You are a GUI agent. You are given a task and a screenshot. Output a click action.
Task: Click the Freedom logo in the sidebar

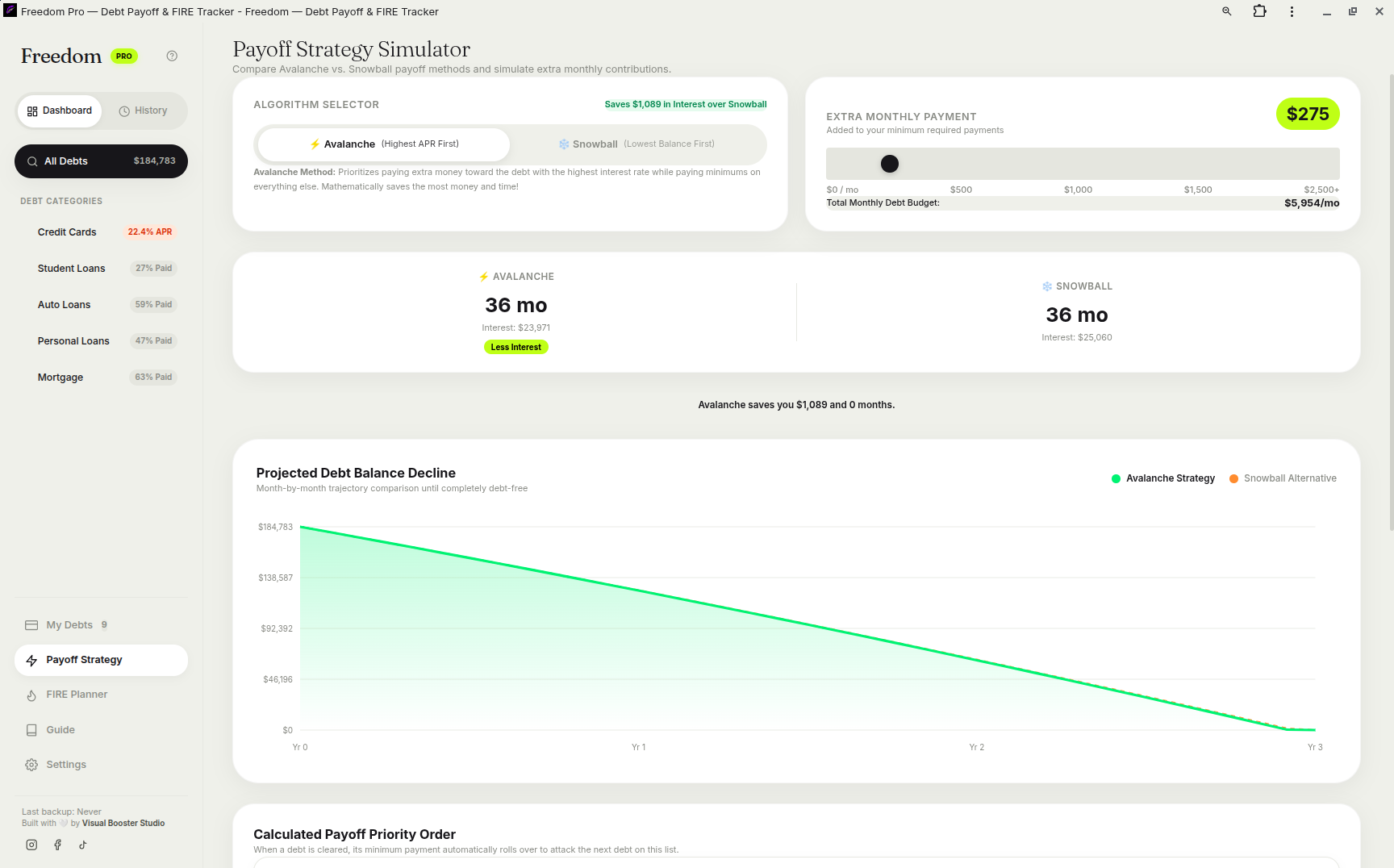61,56
